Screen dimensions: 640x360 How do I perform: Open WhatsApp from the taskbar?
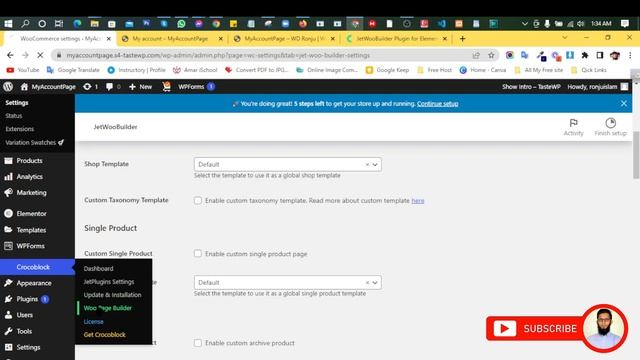point(181,24)
